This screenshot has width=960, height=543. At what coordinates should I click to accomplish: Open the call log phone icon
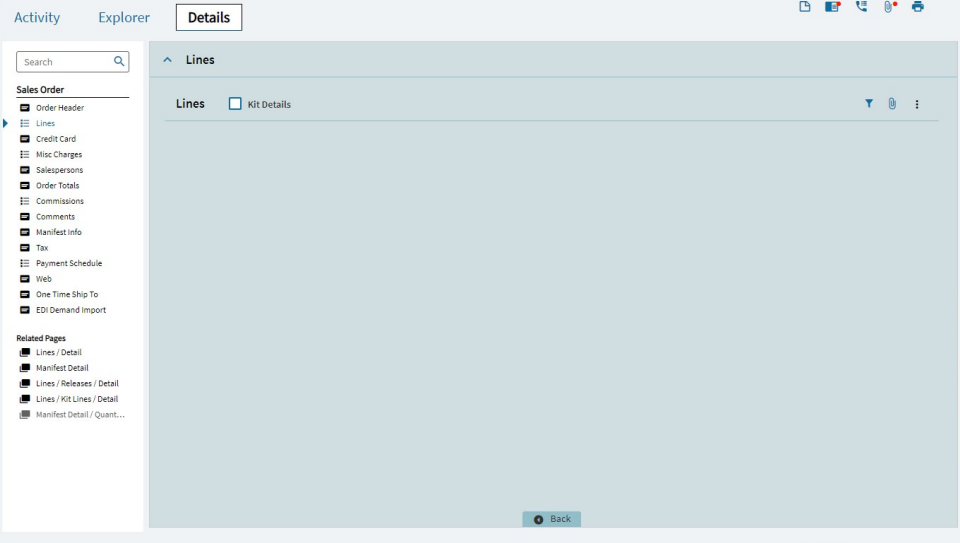(861, 7)
